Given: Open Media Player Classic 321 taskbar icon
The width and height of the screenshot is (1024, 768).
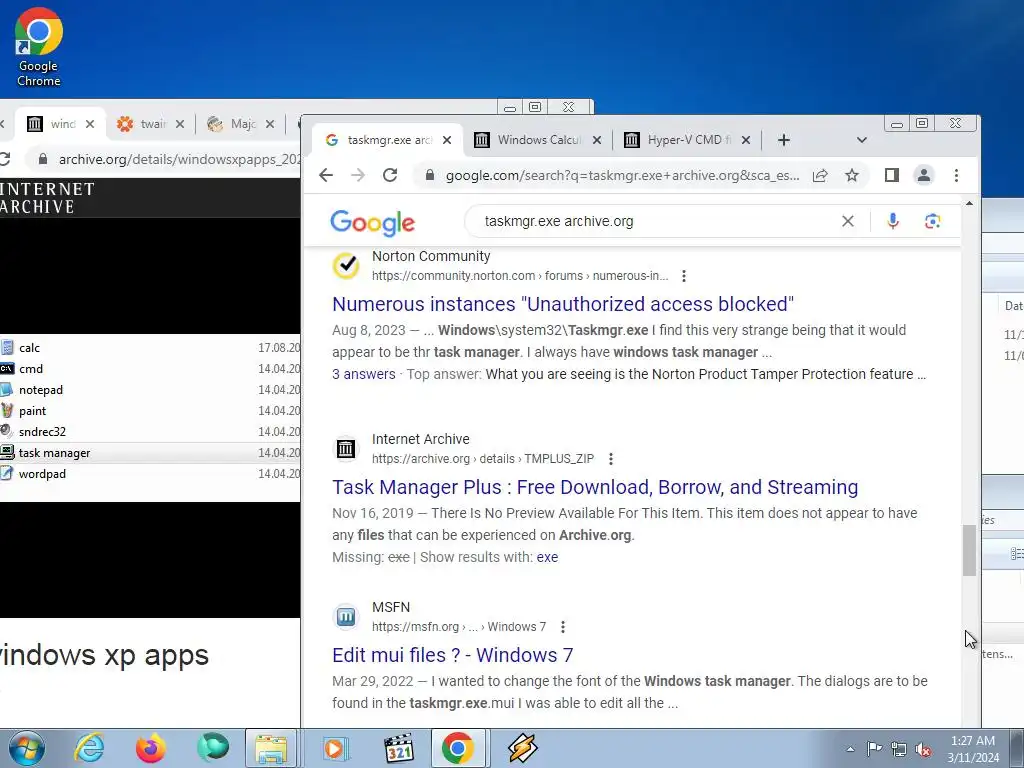Looking at the screenshot, I should click(x=398, y=748).
